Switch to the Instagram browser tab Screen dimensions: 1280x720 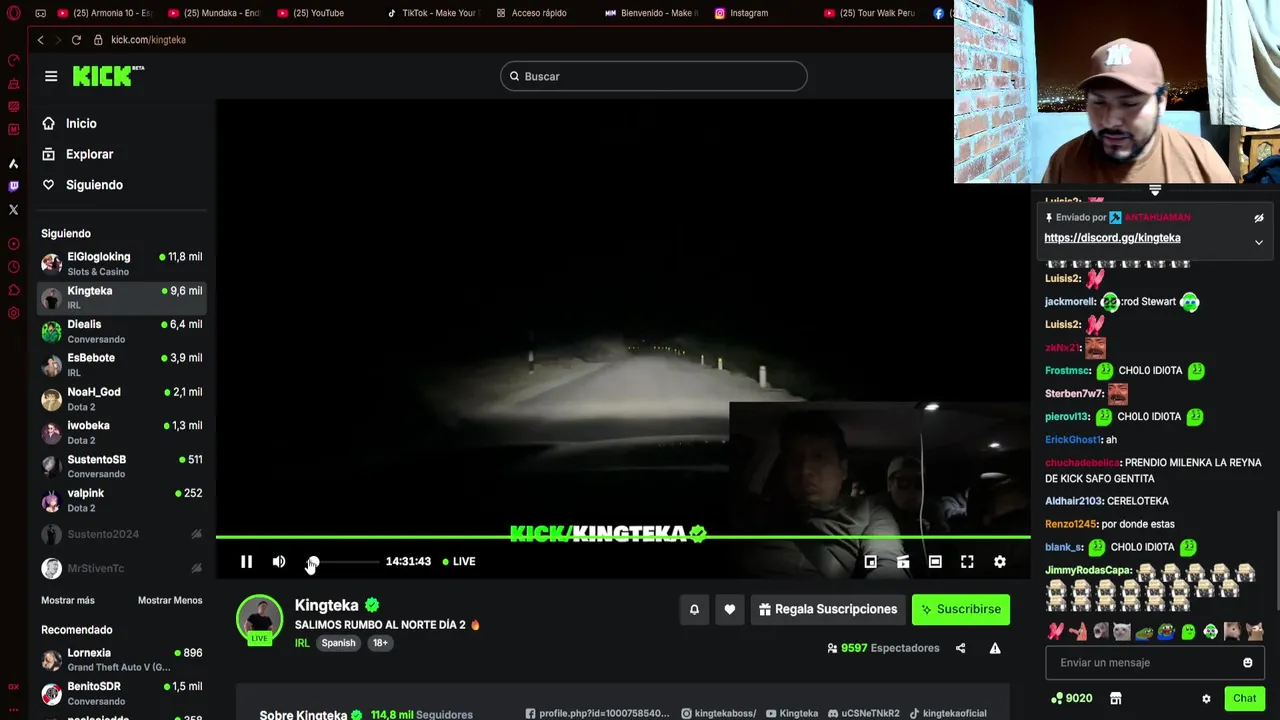coord(742,13)
